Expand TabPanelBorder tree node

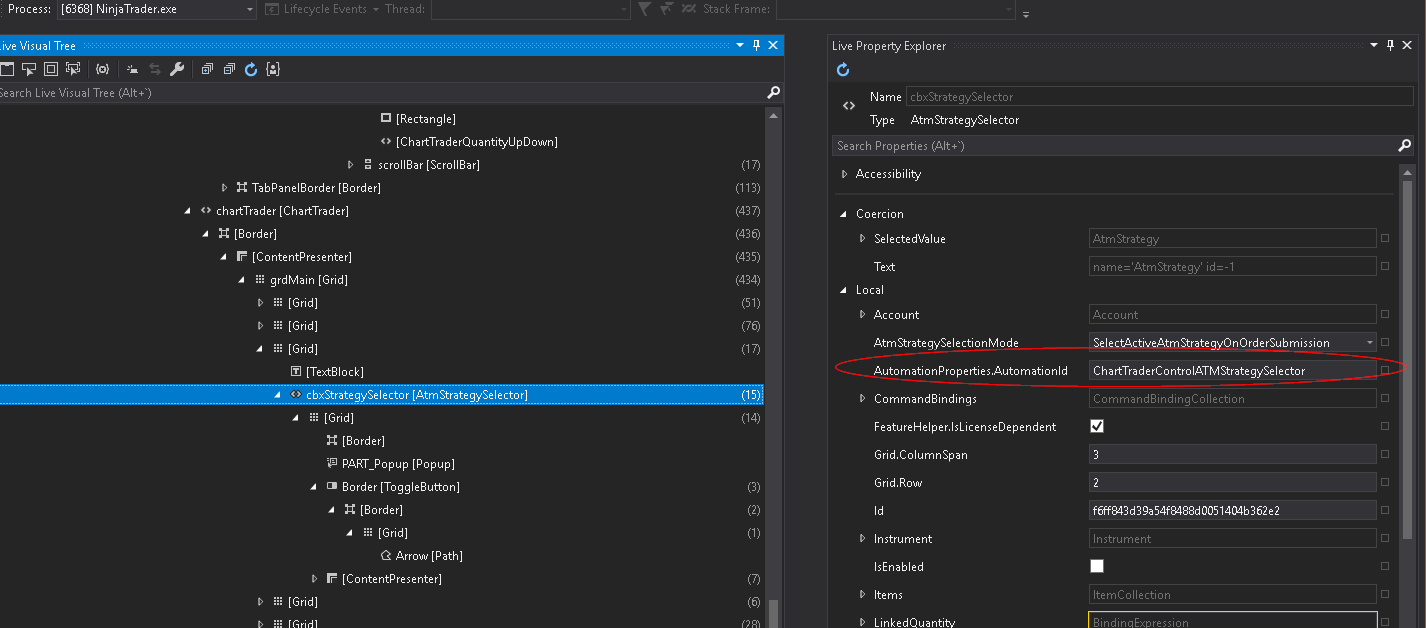coord(224,188)
